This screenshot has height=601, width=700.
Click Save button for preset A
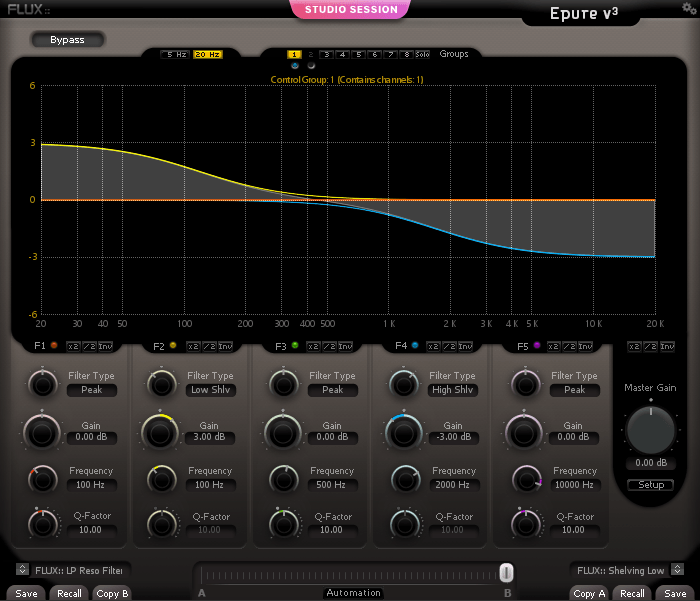26,593
